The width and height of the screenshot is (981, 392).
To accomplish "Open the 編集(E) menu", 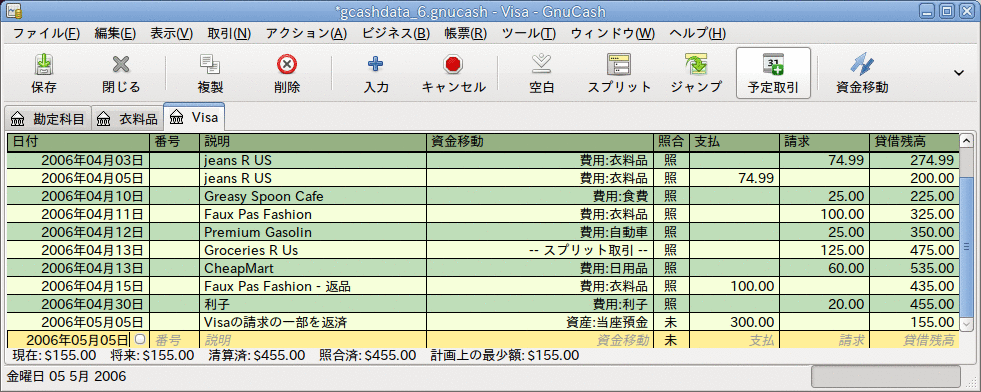I will click(x=115, y=33).
